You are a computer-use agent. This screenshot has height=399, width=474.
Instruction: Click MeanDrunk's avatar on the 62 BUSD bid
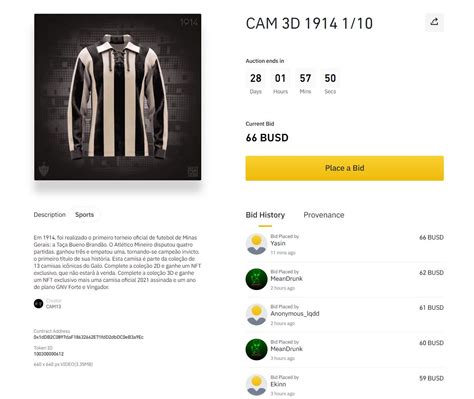256,279
